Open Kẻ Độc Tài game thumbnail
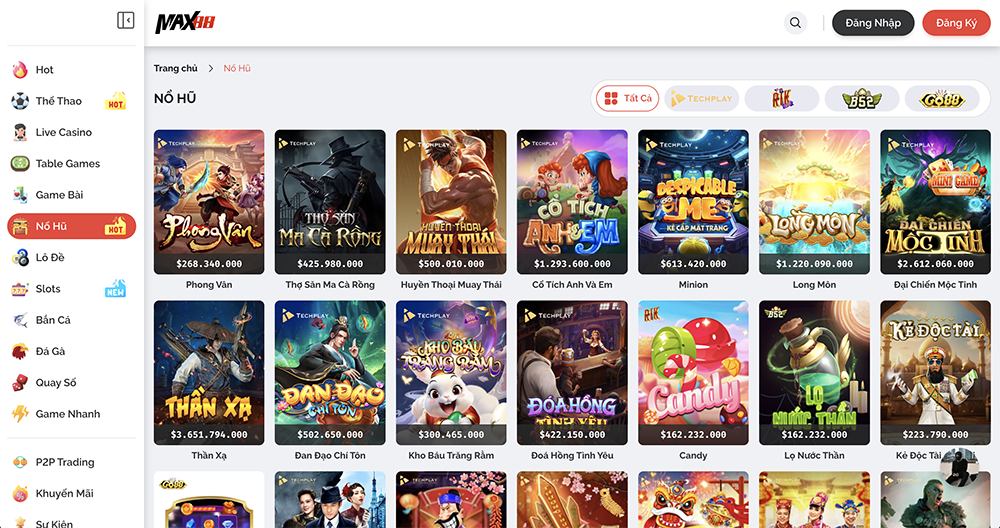This screenshot has width=1000, height=528. 936,373
